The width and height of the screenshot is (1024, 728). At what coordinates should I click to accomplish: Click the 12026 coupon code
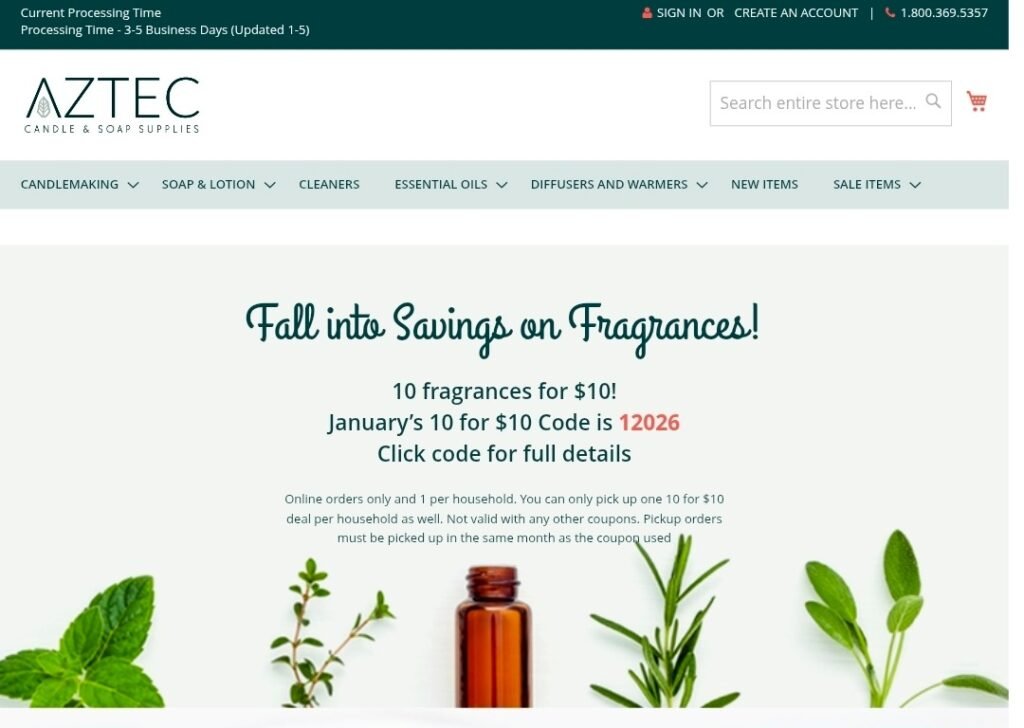(x=649, y=422)
